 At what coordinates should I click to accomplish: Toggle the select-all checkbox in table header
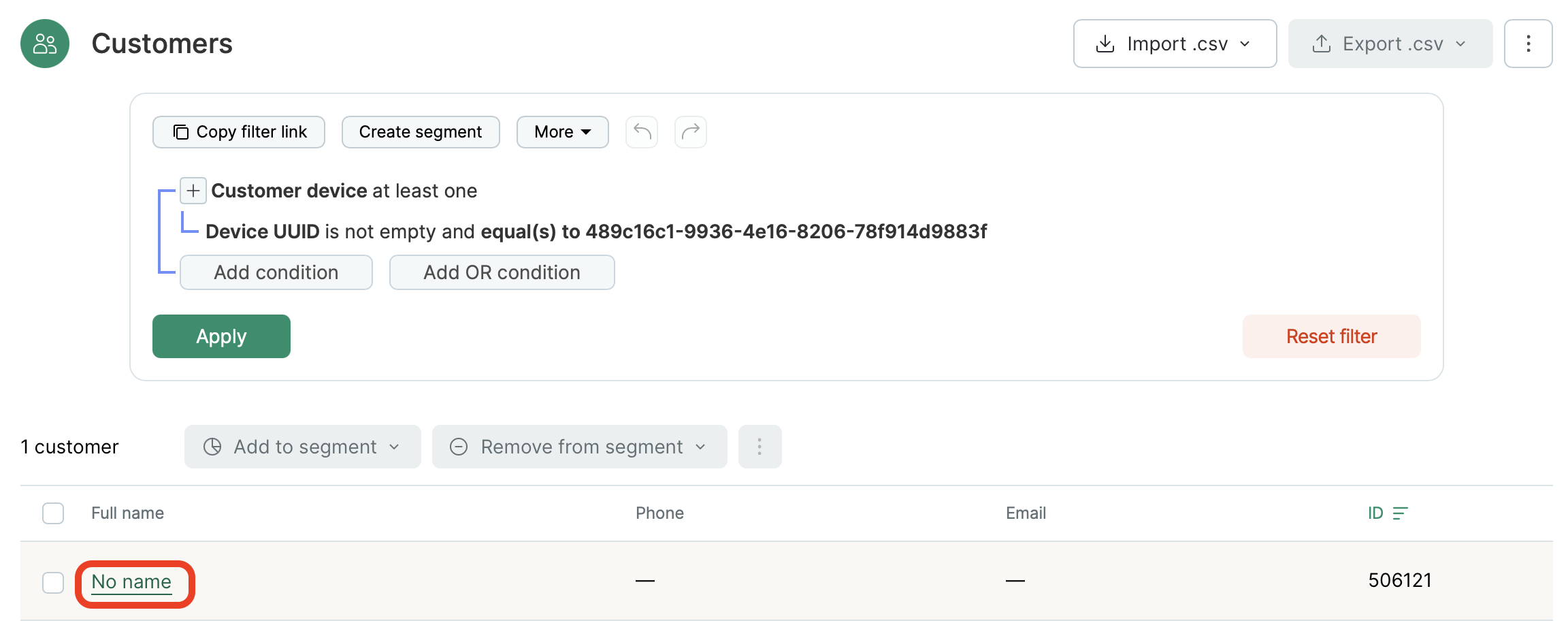pyautogui.click(x=53, y=513)
